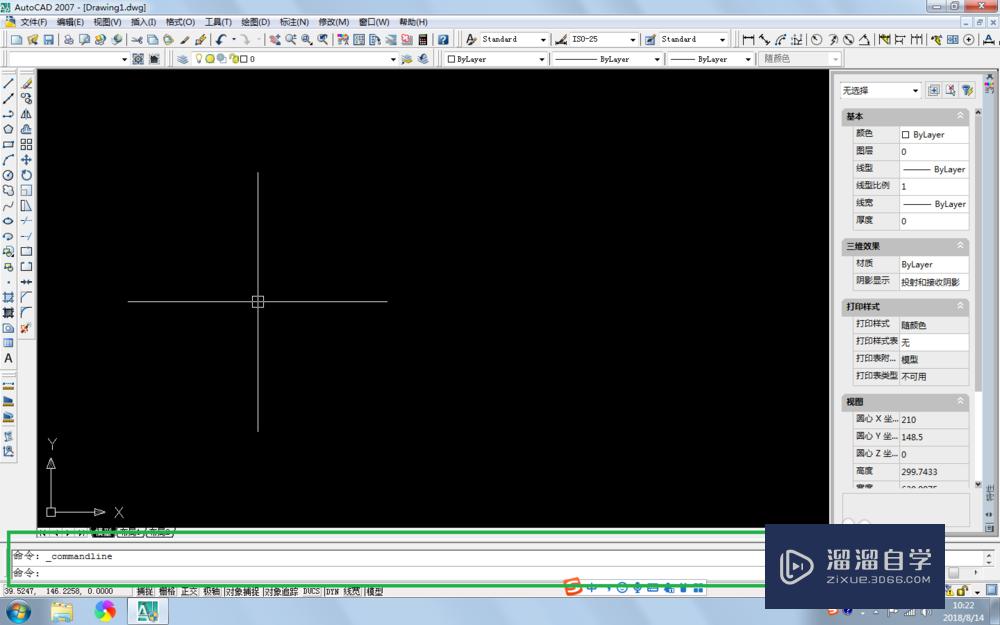Toggle 正交 (Ortho) mode in status bar
Image resolution: width=1000 pixels, height=625 pixels.
click(189, 592)
